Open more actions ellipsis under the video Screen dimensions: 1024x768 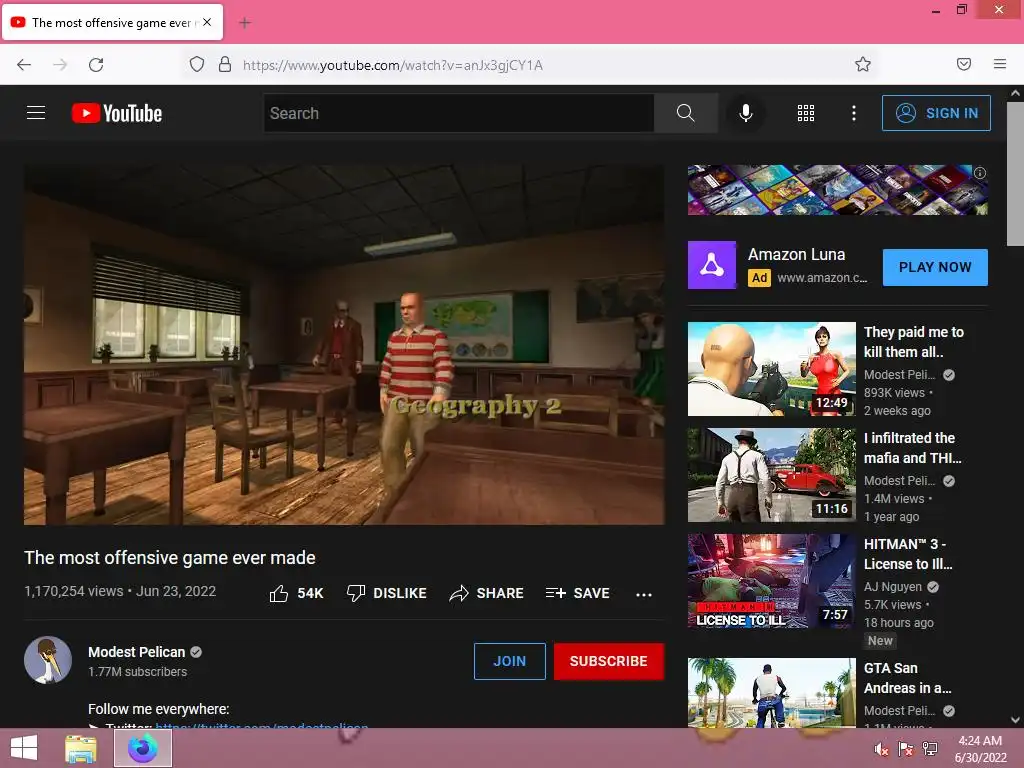click(x=644, y=594)
